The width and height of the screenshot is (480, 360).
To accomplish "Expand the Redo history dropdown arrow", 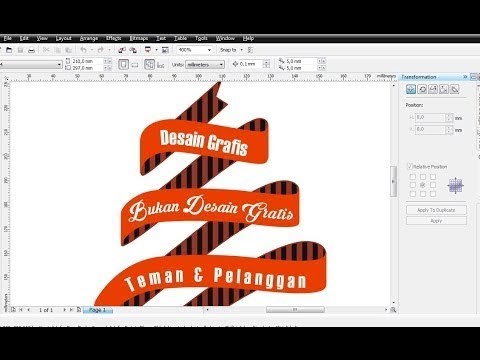I will [109, 50].
